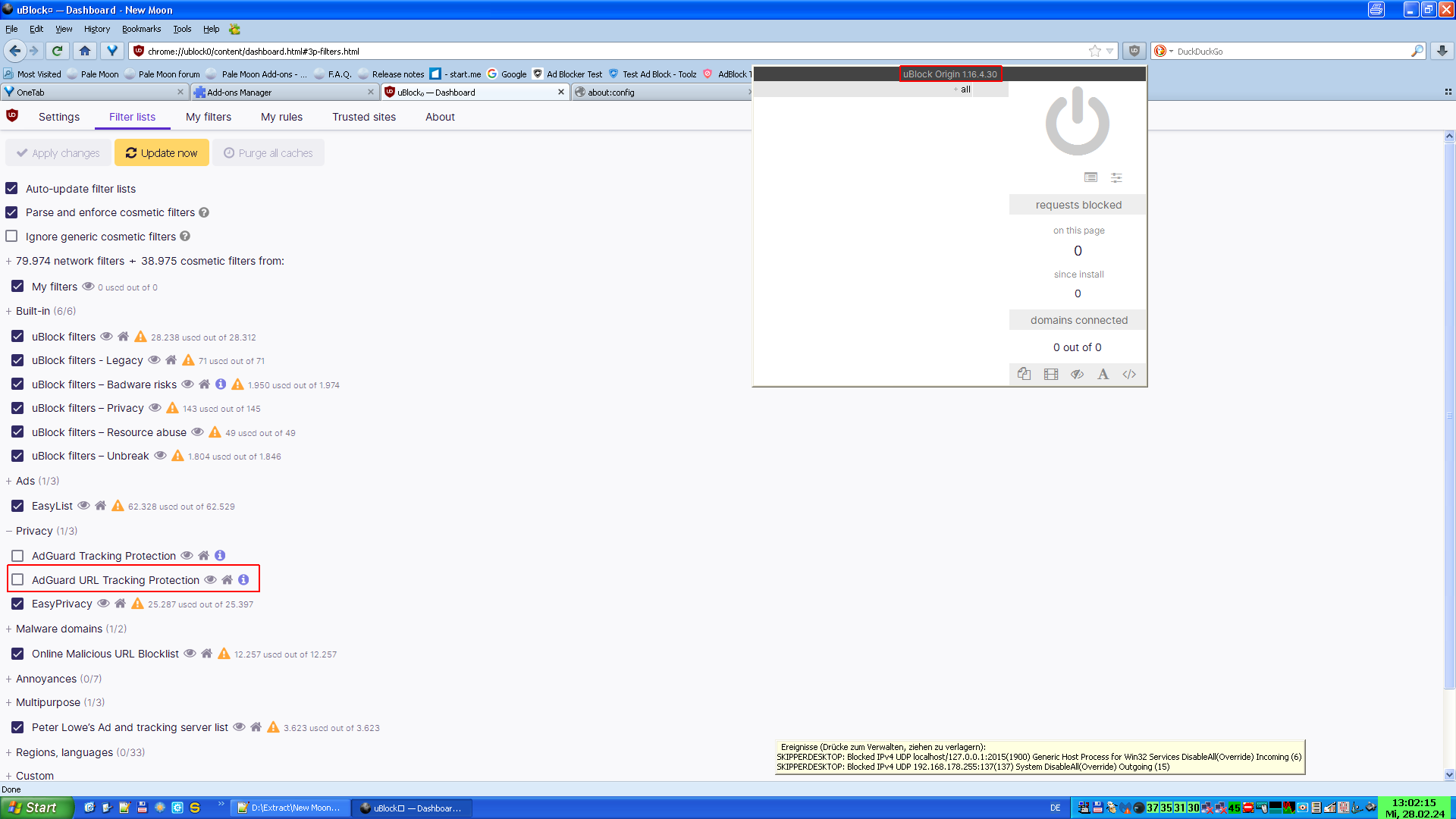
Task: Toggle remote fonts 'A' icon in popup
Action: [x=1103, y=374]
